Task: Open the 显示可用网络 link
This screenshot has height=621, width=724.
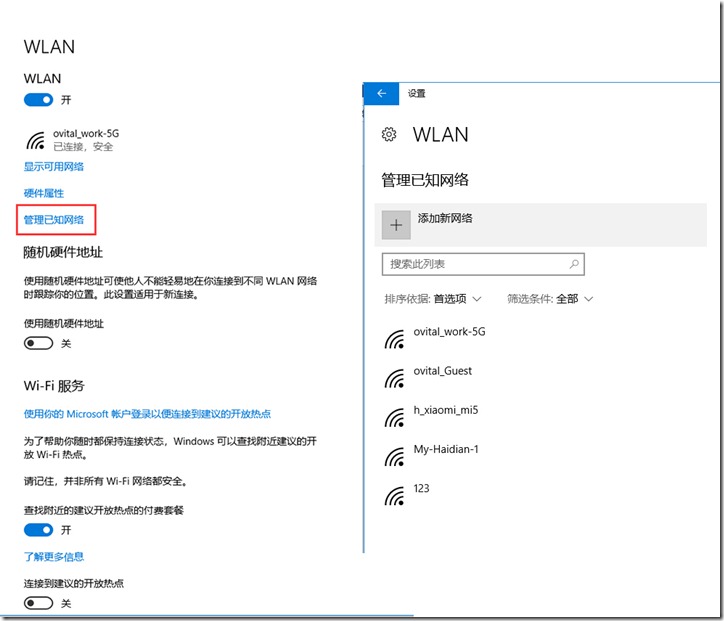Action: pos(54,166)
